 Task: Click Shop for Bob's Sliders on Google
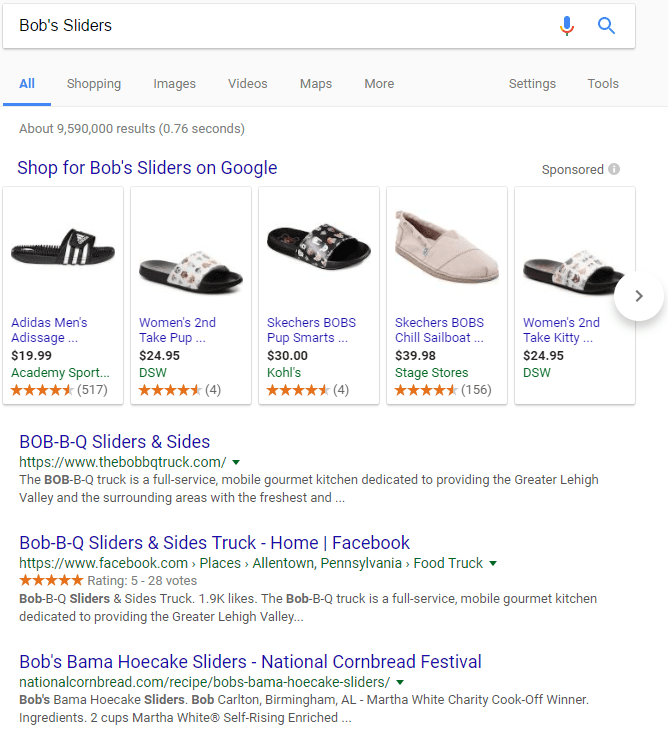point(147,168)
